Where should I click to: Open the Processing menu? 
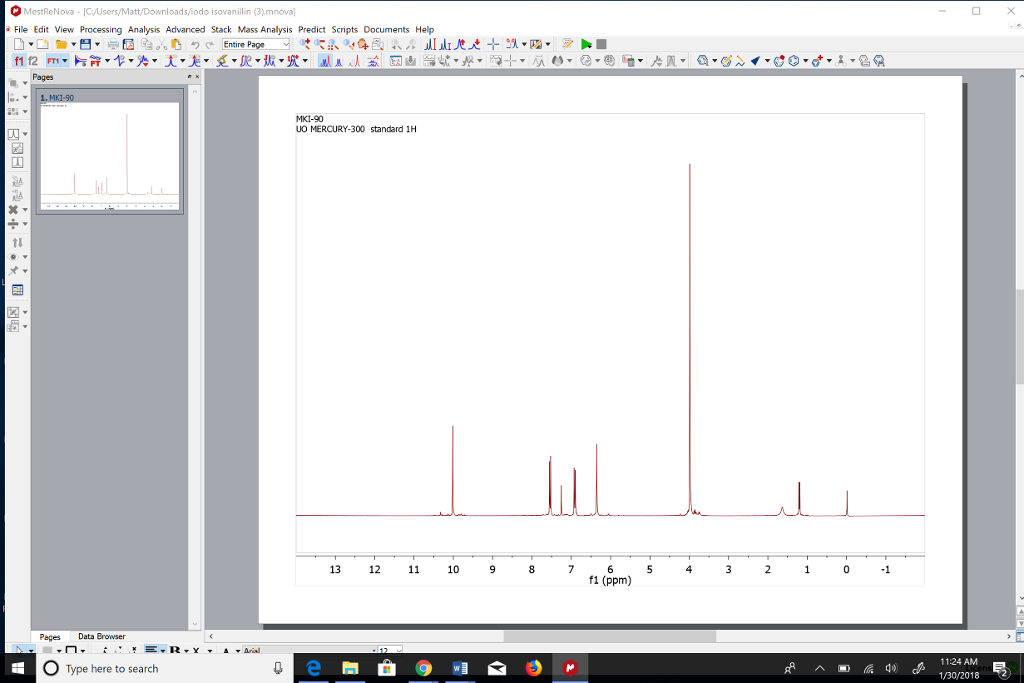click(x=100, y=30)
